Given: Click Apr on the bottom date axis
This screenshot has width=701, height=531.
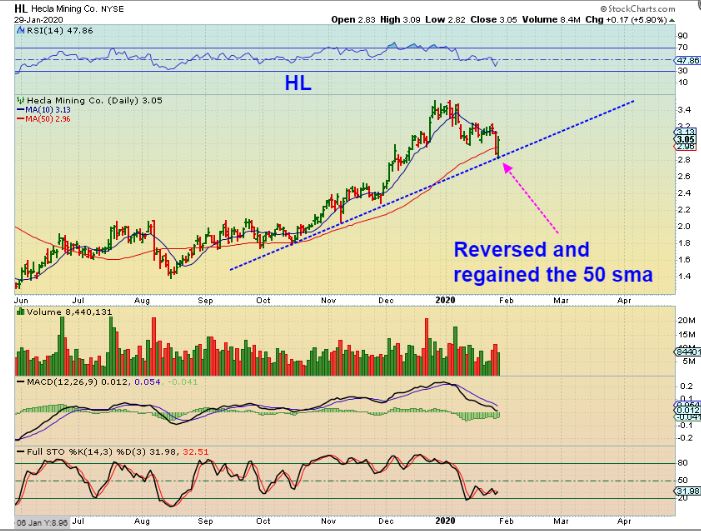Looking at the screenshot, I should pyautogui.click(x=624, y=521).
